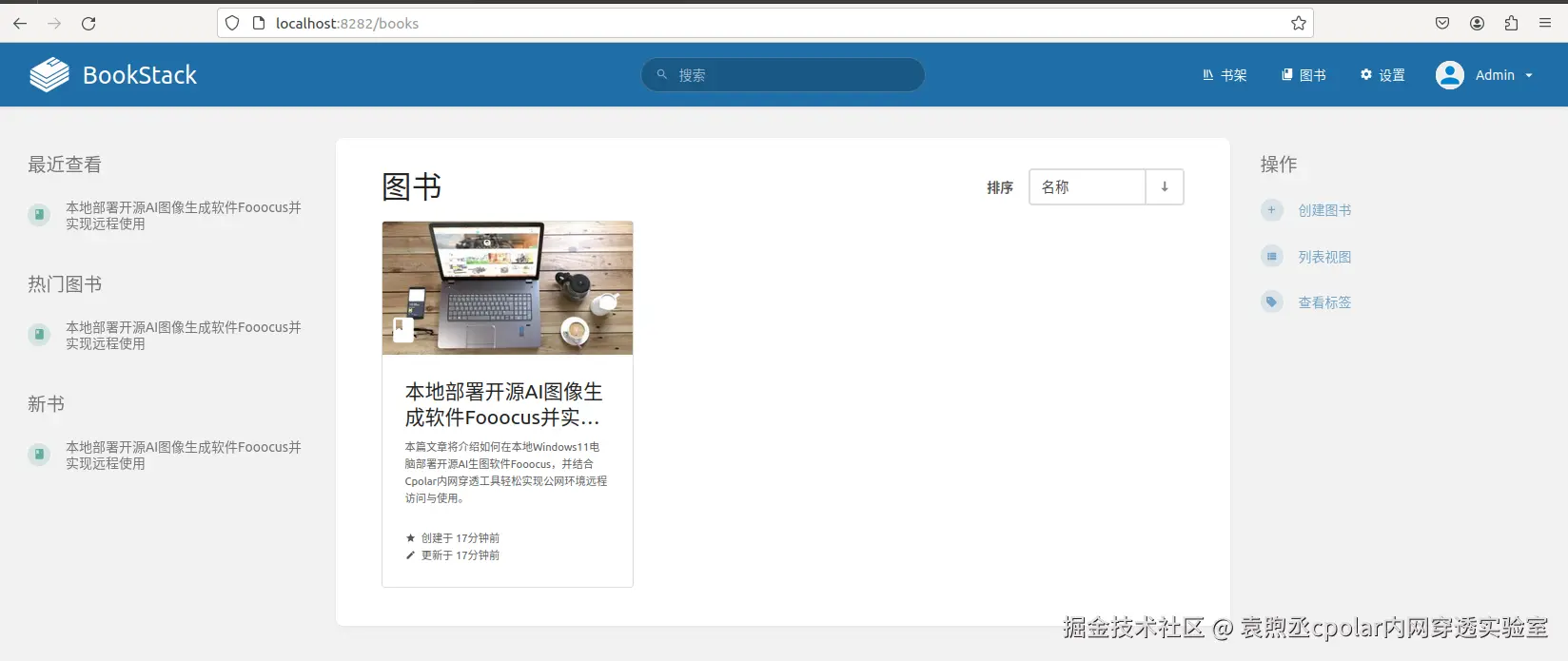Screen dimensions: 1568x661
Task: Click the shield tracking protection icon
Action: point(232,23)
